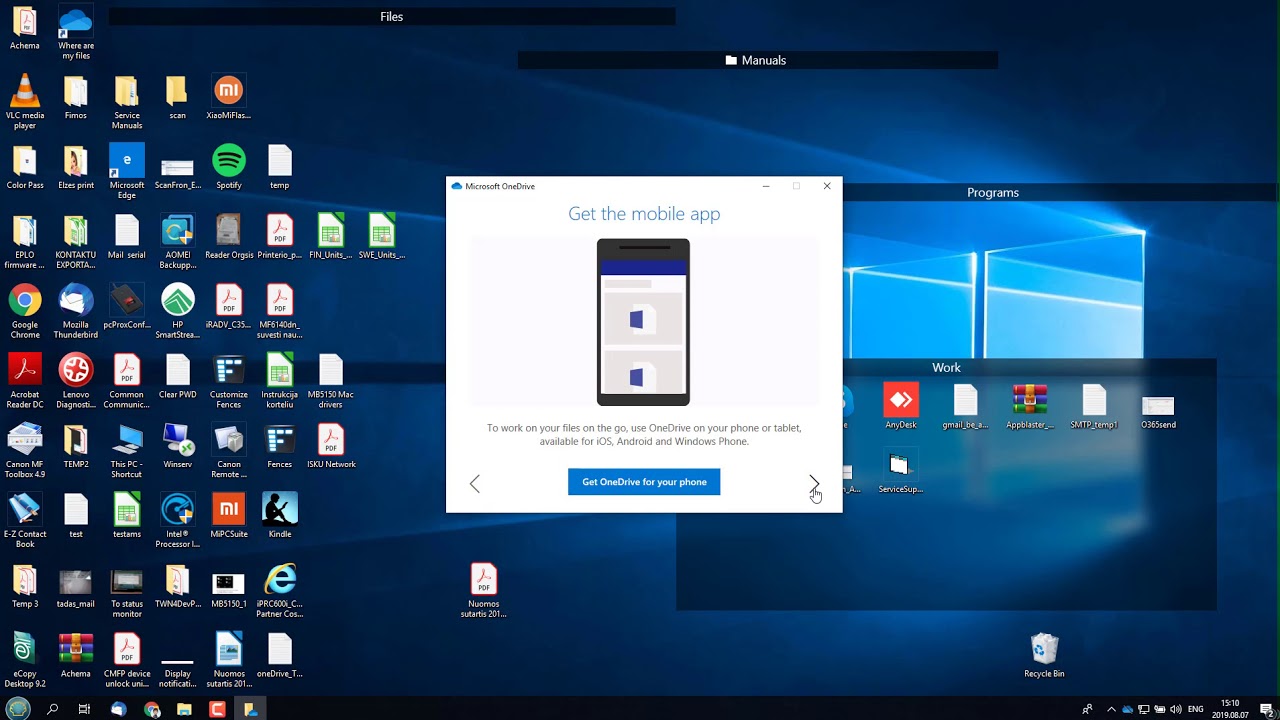
Task: Select the Fences desktop icon
Action: point(280,446)
